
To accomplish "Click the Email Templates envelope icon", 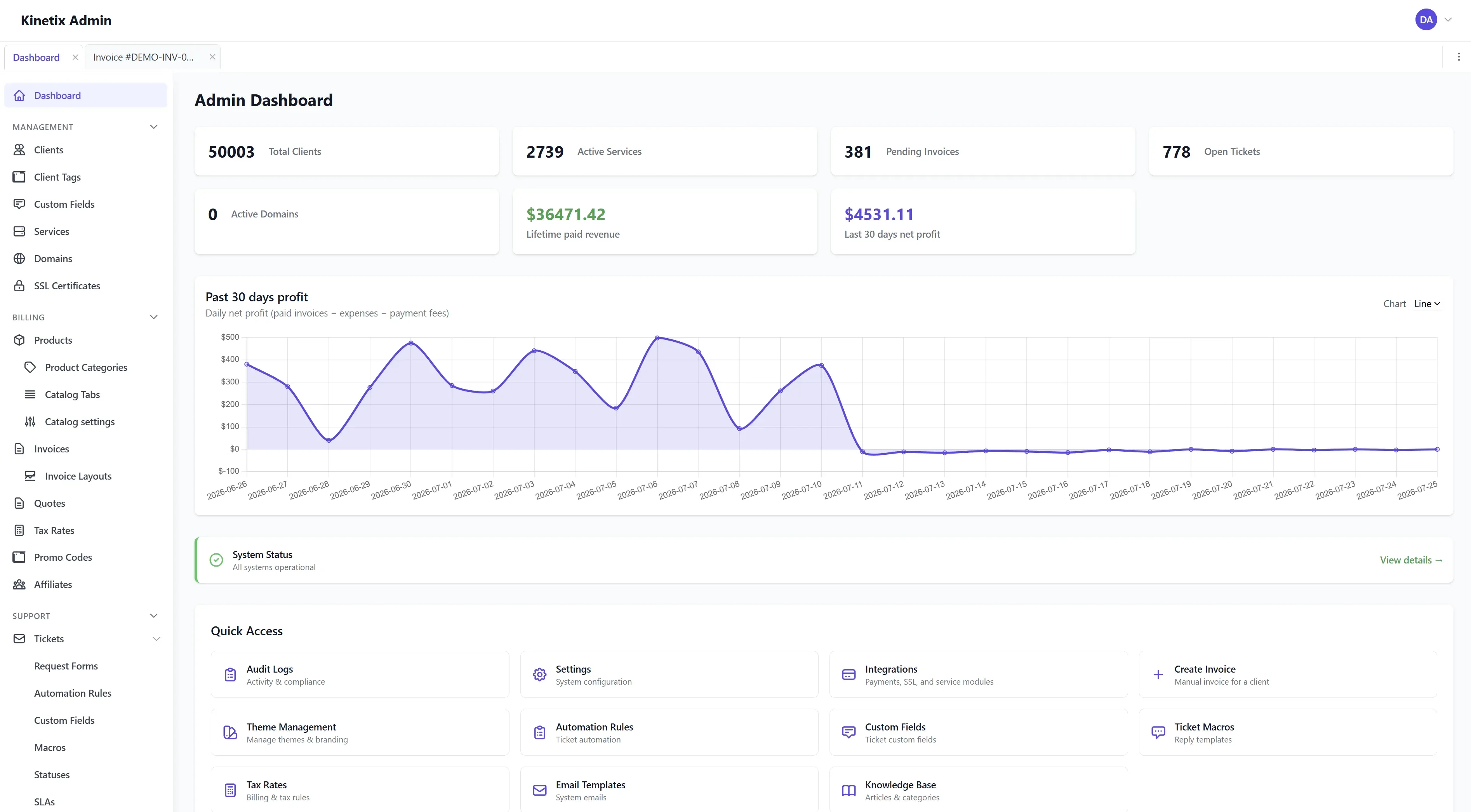I will pyautogui.click(x=540, y=790).
